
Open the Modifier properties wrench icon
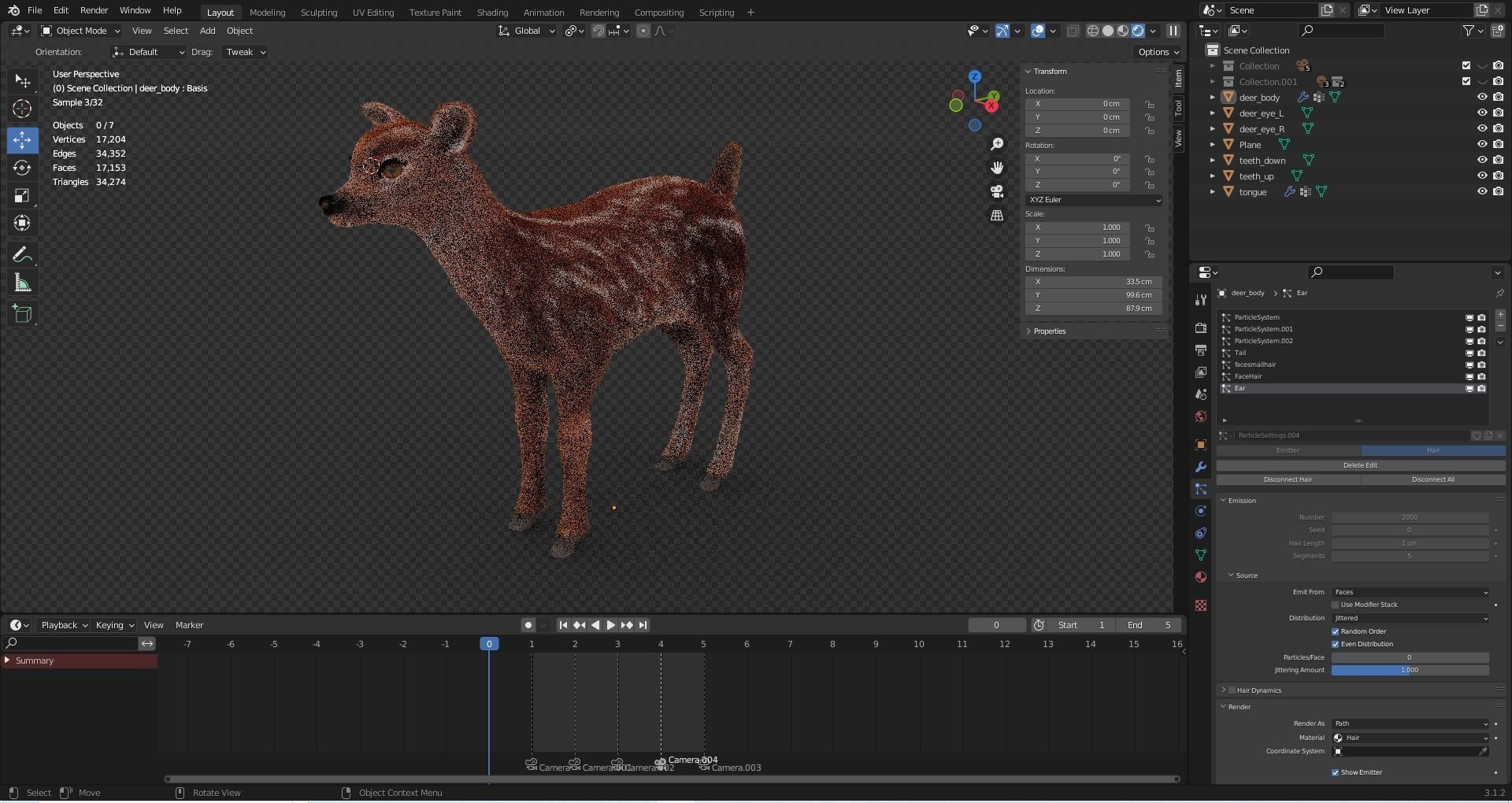coord(1200,467)
